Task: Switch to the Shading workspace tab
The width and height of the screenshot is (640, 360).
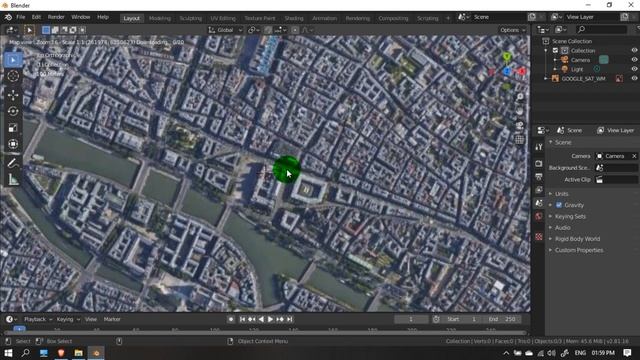Action: click(x=294, y=18)
